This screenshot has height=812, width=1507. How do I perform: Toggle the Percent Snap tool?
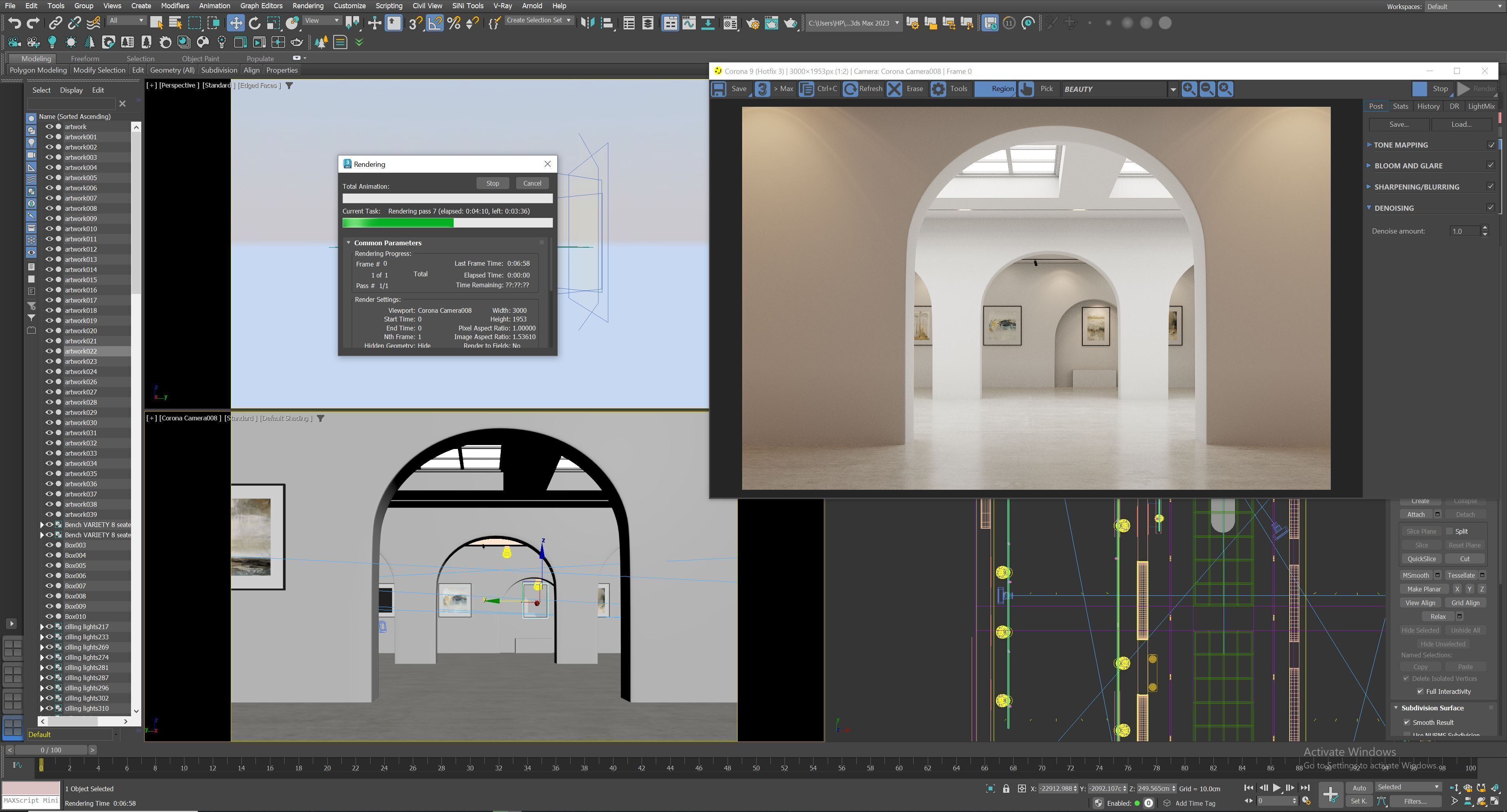coord(453,23)
